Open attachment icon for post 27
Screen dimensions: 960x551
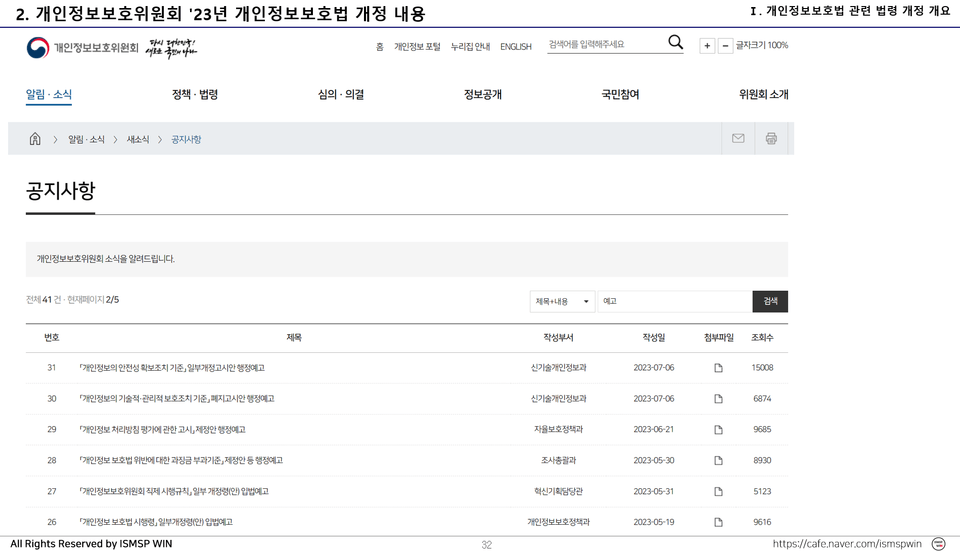pyautogui.click(x=719, y=492)
